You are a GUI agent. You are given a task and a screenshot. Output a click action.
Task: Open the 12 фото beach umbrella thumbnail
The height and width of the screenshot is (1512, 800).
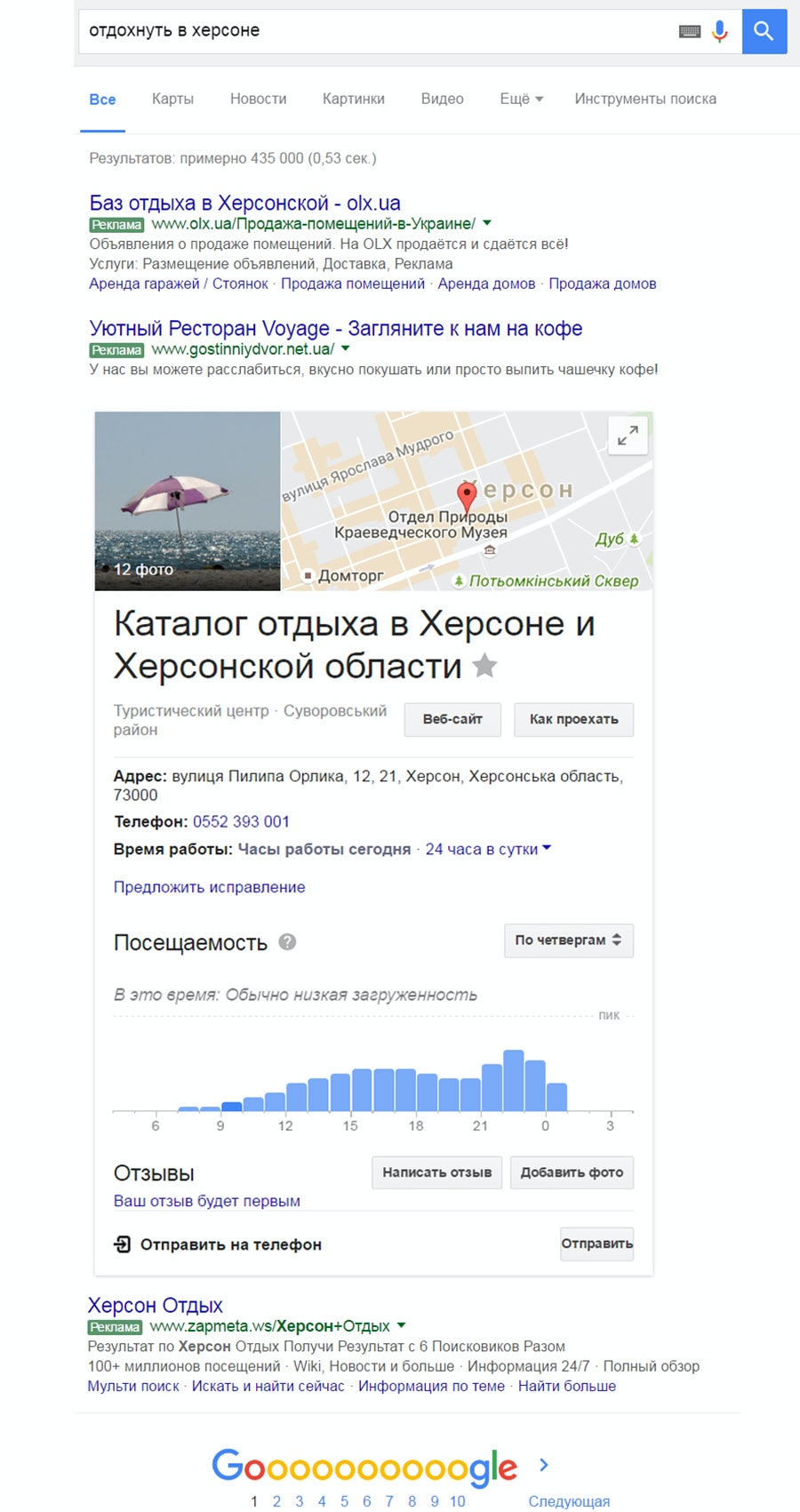[188, 500]
